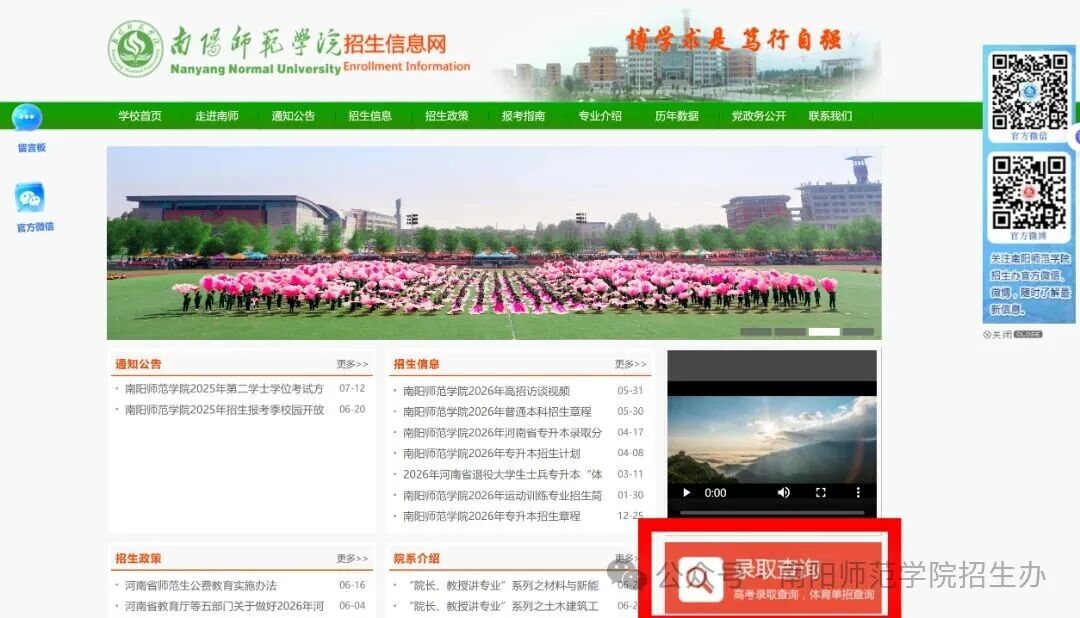The width and height of the screenshot is (1080, 618).
Task: Play the video in the player
Action: 686,493
